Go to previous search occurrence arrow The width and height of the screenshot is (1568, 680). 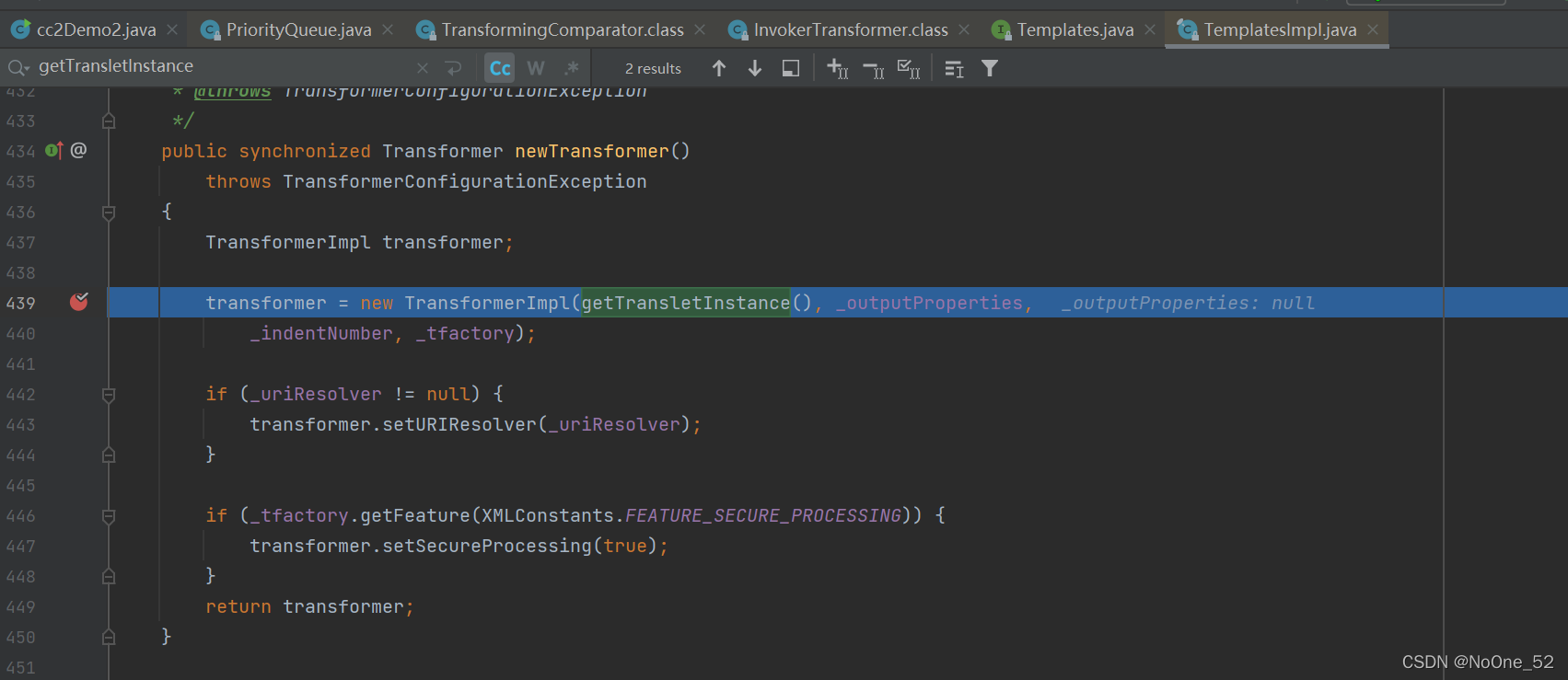point(719,68)
